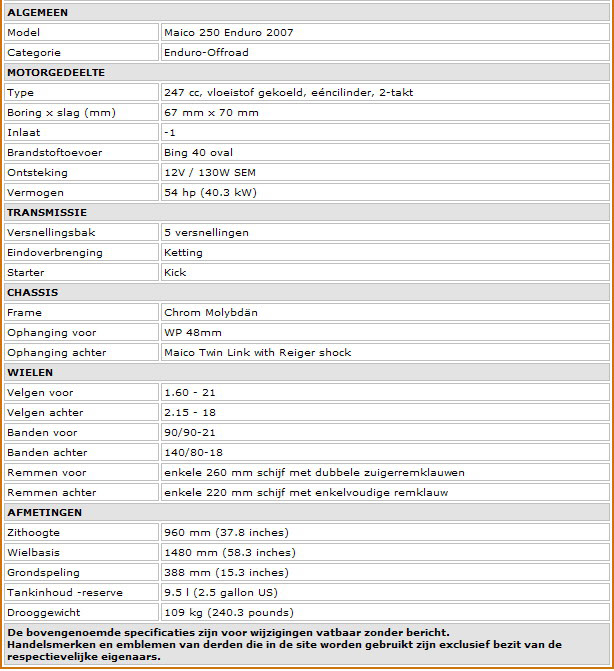Viewport: 614px width, 671px height.
Task: Click the WIELEN section header
Action: [x=307, y=372]
